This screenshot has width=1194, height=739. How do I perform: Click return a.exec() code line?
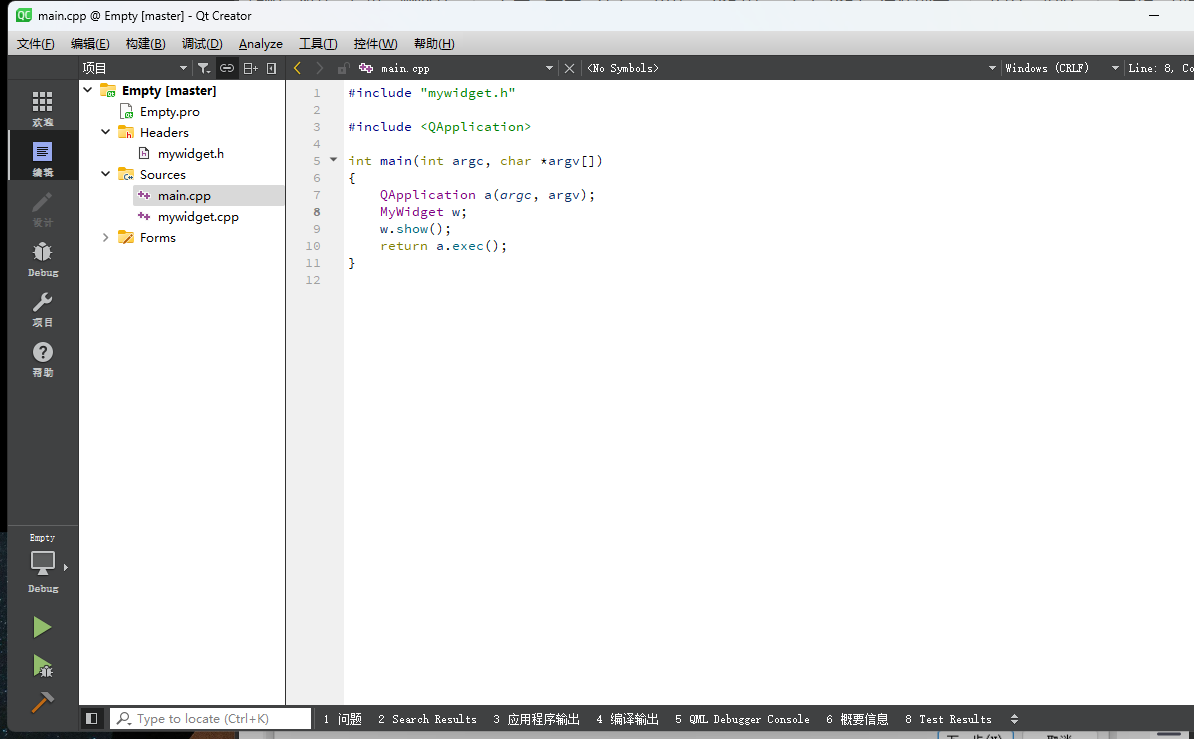tap(443, 246)
